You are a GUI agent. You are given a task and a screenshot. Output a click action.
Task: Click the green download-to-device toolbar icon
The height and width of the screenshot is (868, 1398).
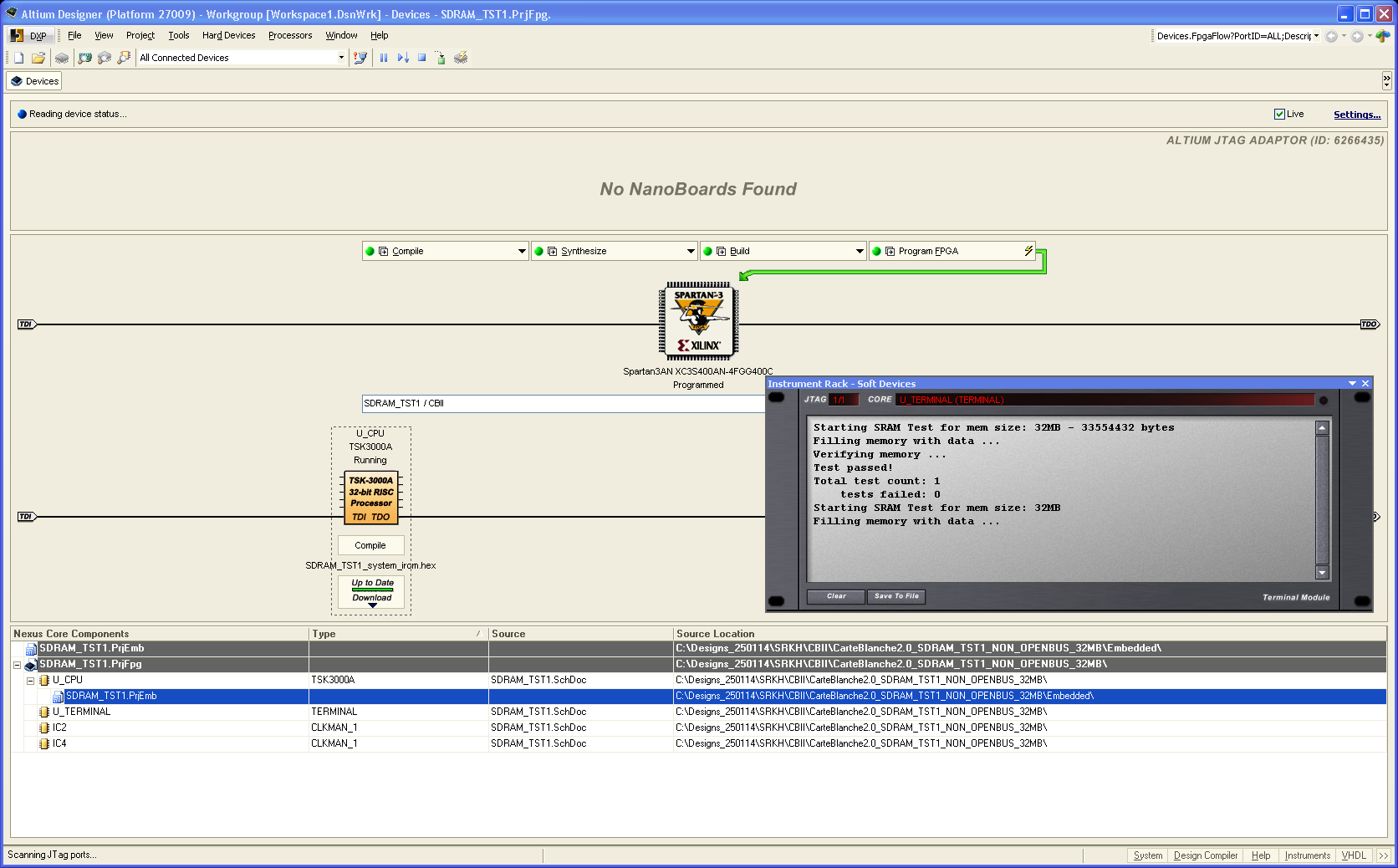pyautogui.click(x=441, y=58)
